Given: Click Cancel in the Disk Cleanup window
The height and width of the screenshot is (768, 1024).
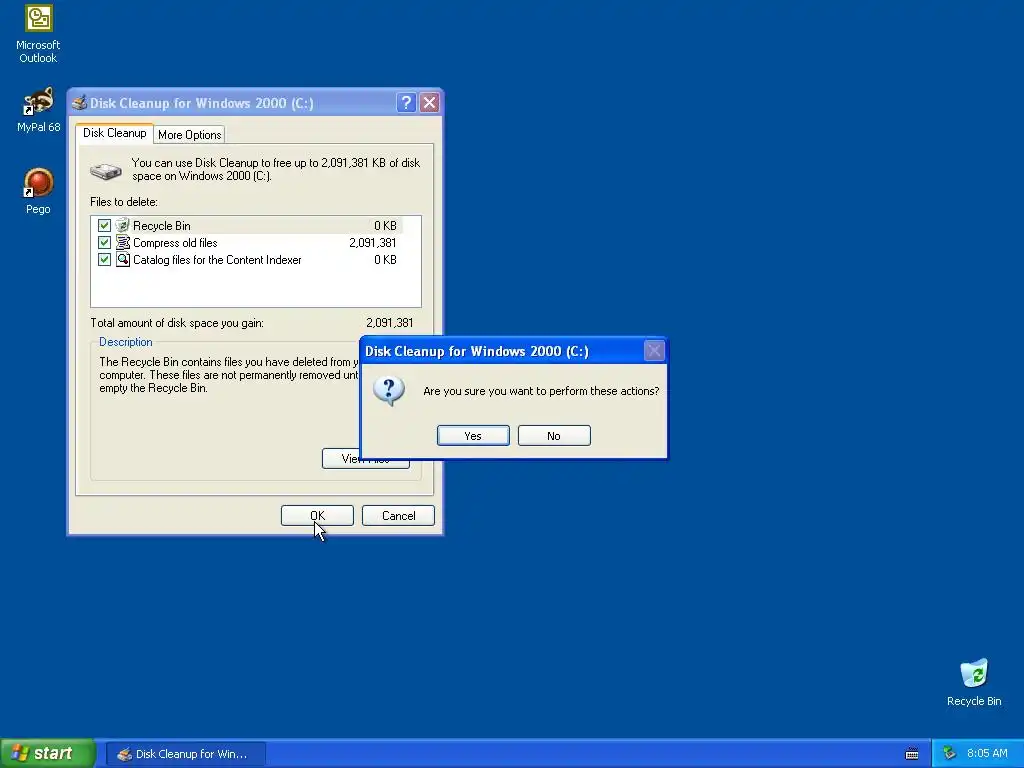Looking at the screenshot, I should [x=398, y=515].
